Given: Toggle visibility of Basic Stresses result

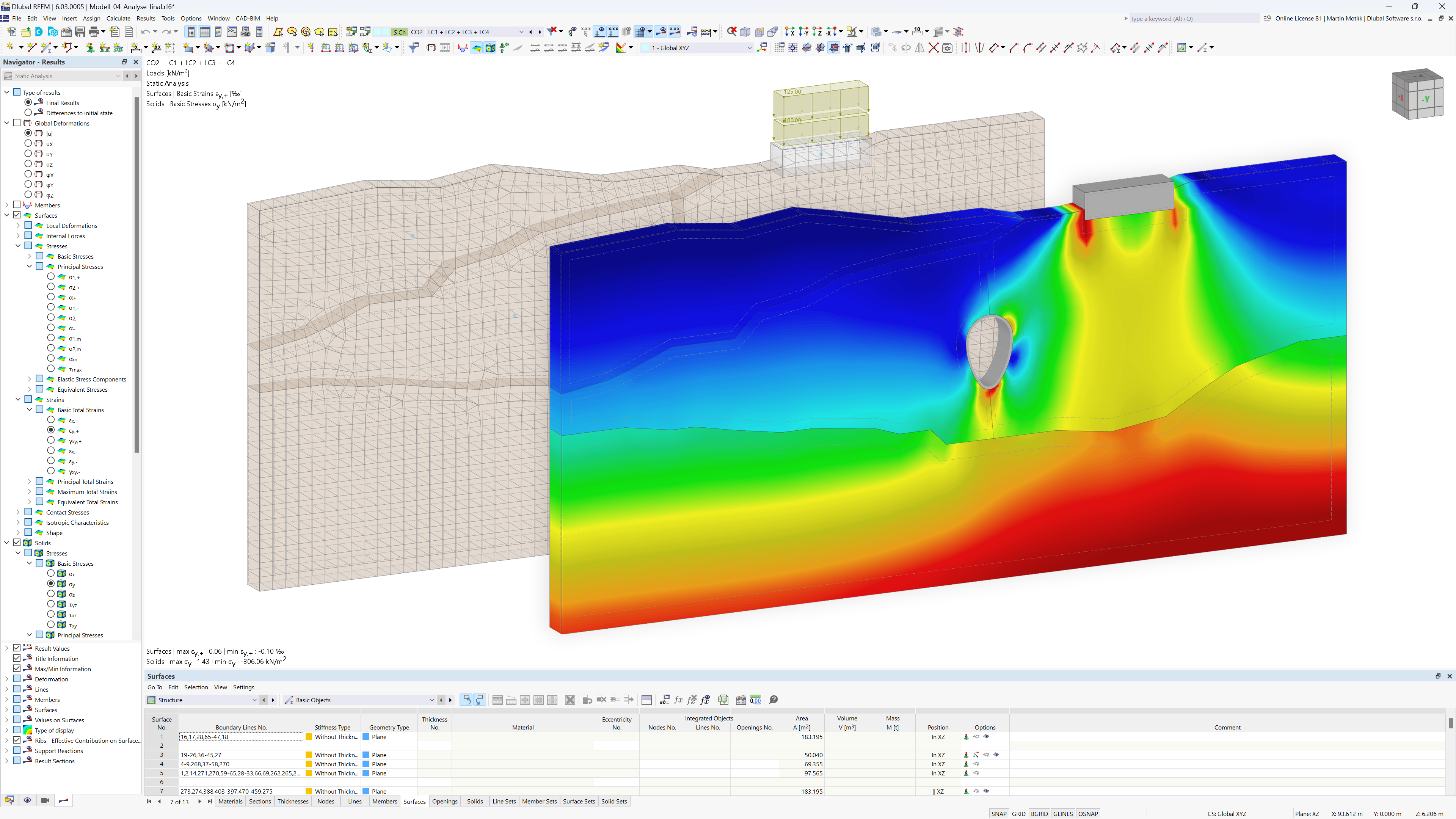Looking at the screenshot, I should point(40,256).
